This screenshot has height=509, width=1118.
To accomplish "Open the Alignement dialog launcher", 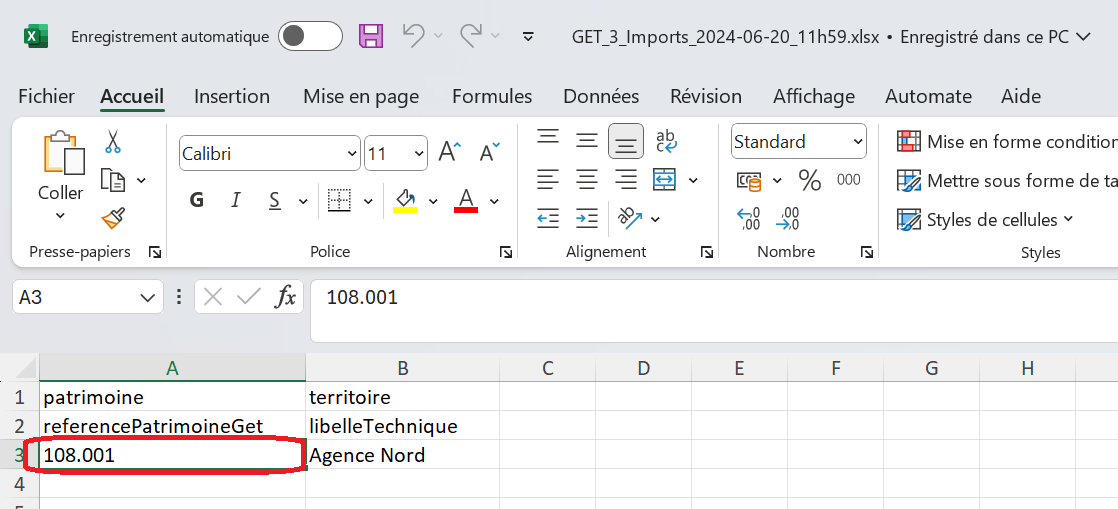I will (707, 252).
